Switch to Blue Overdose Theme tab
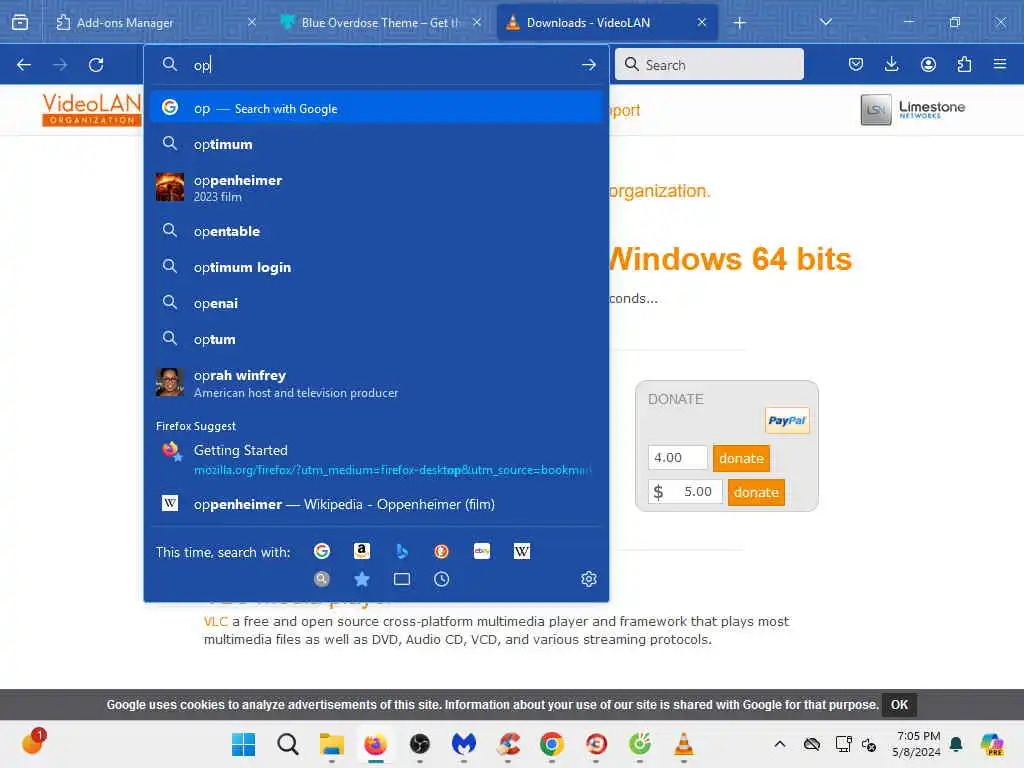The width and height of the screenshot is (1024, 768). 379,23
